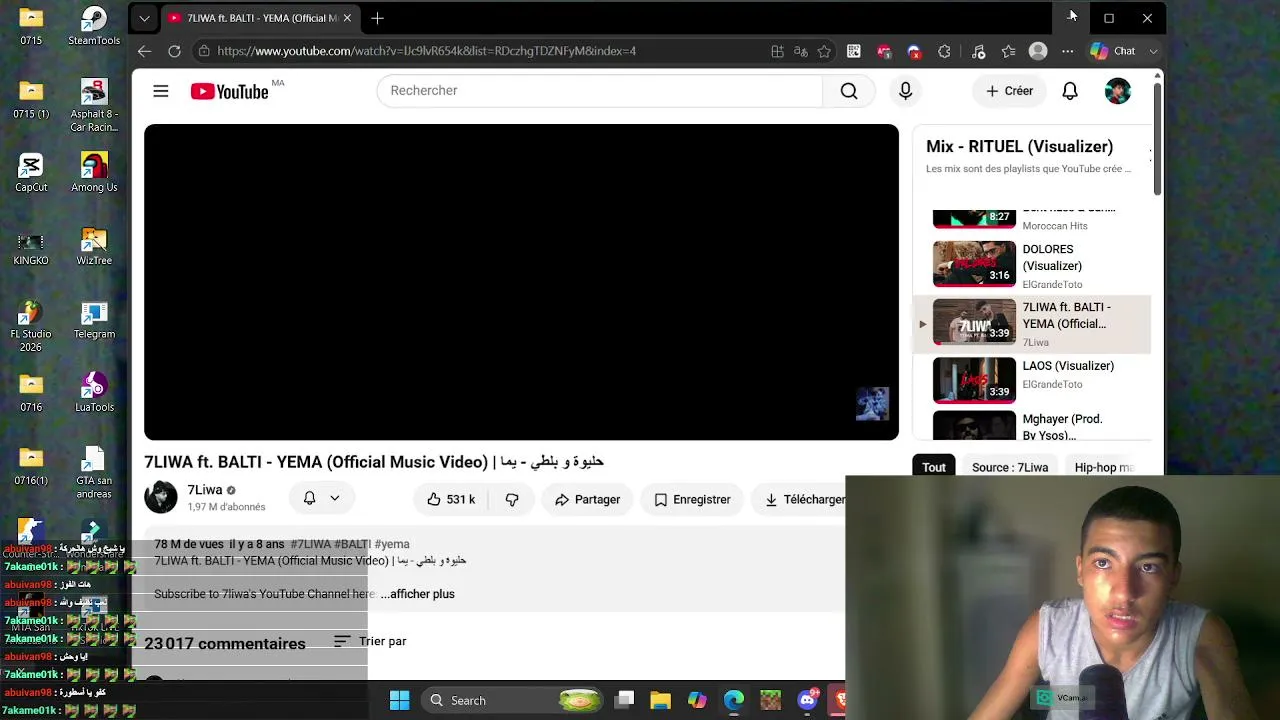Viewport: 1280px width, 720px height.
Task: Click the Partager share button
Action: [587, 499]
